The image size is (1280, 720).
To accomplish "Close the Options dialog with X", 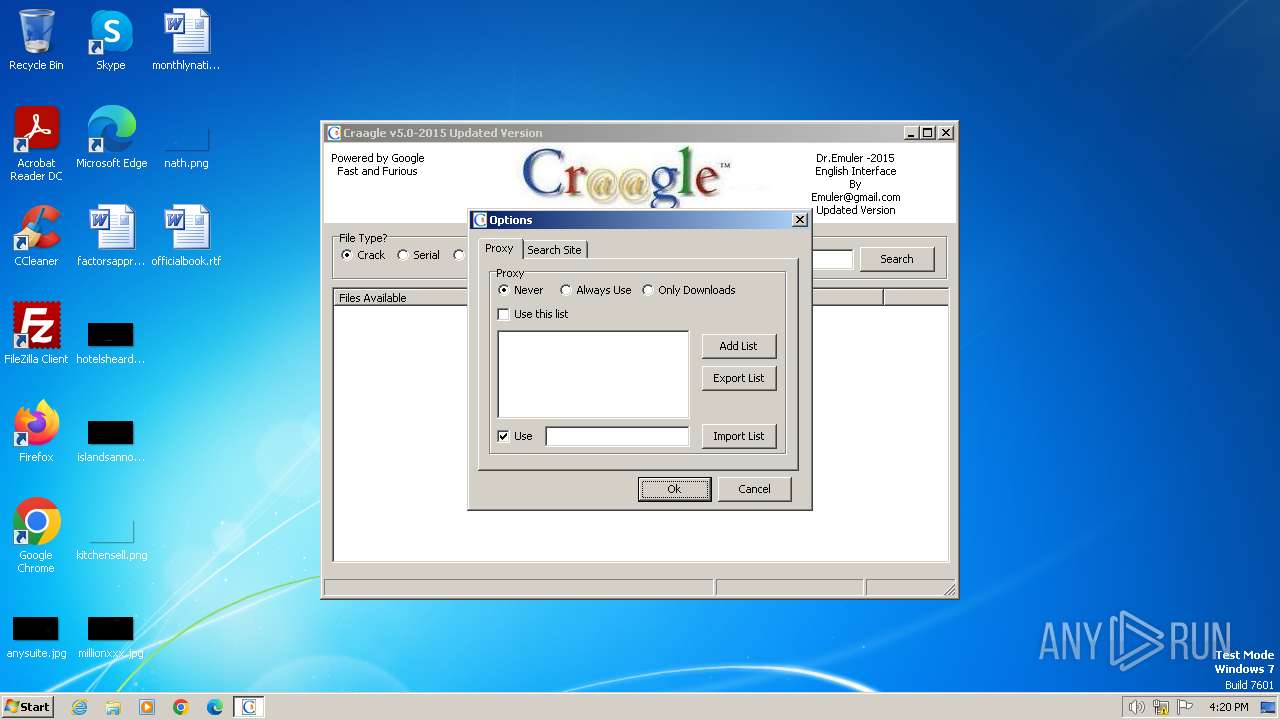I will (x=799, y=220).
